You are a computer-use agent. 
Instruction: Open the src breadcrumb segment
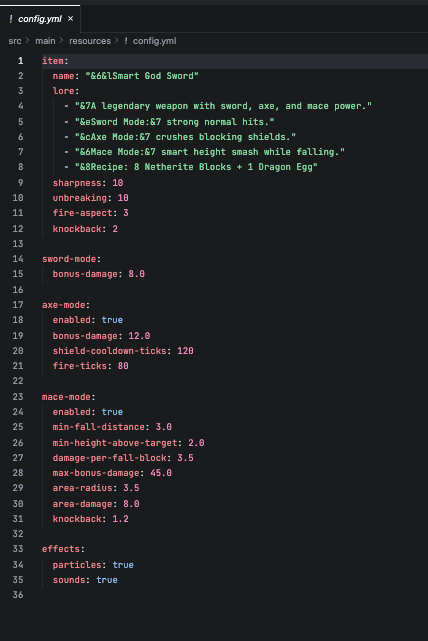point(15,41)
